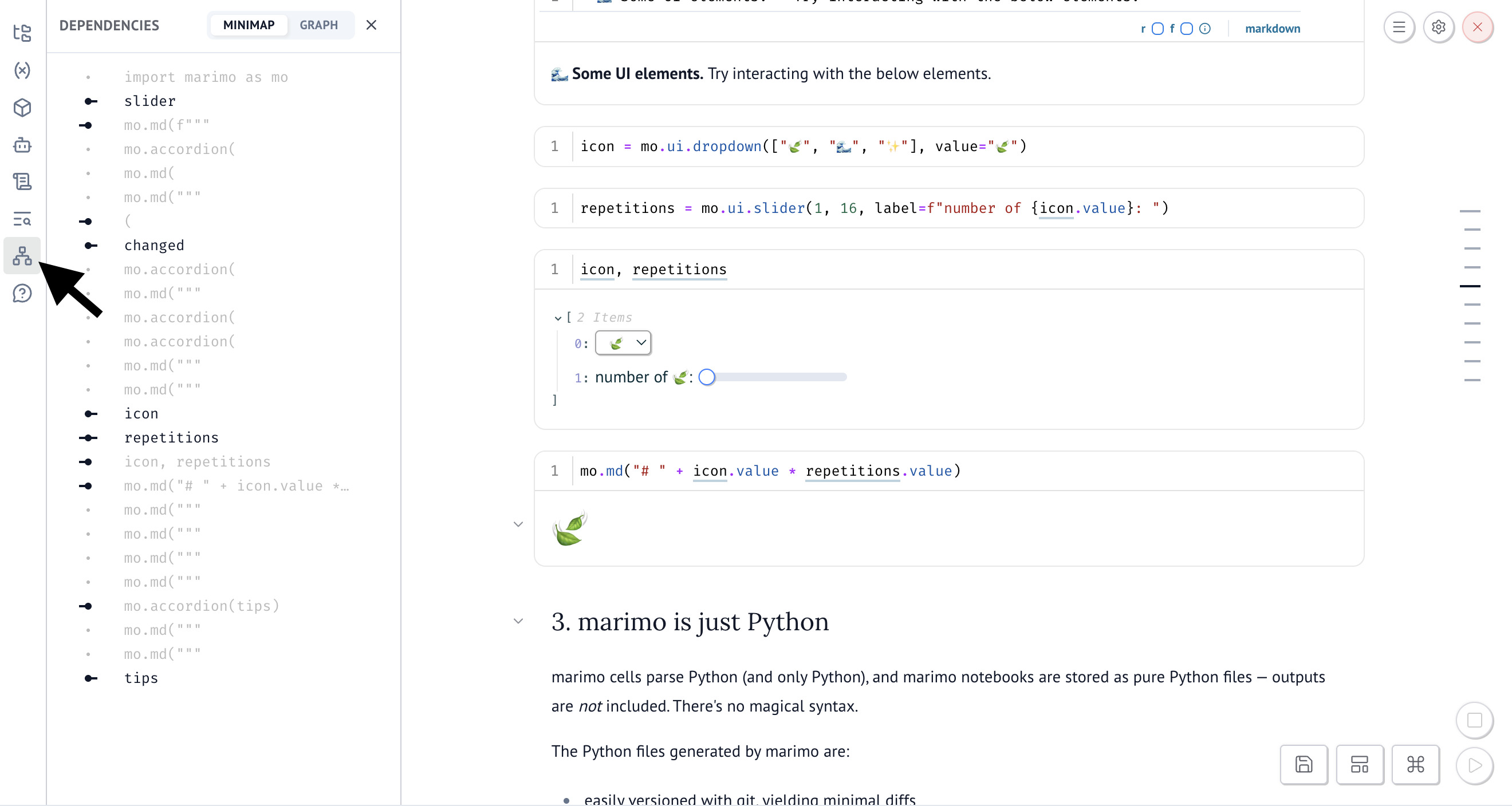1512x806 pixels.
Task: Click the markdown link above the cell
Action: pyautogui.click(x=1272, y=29)
